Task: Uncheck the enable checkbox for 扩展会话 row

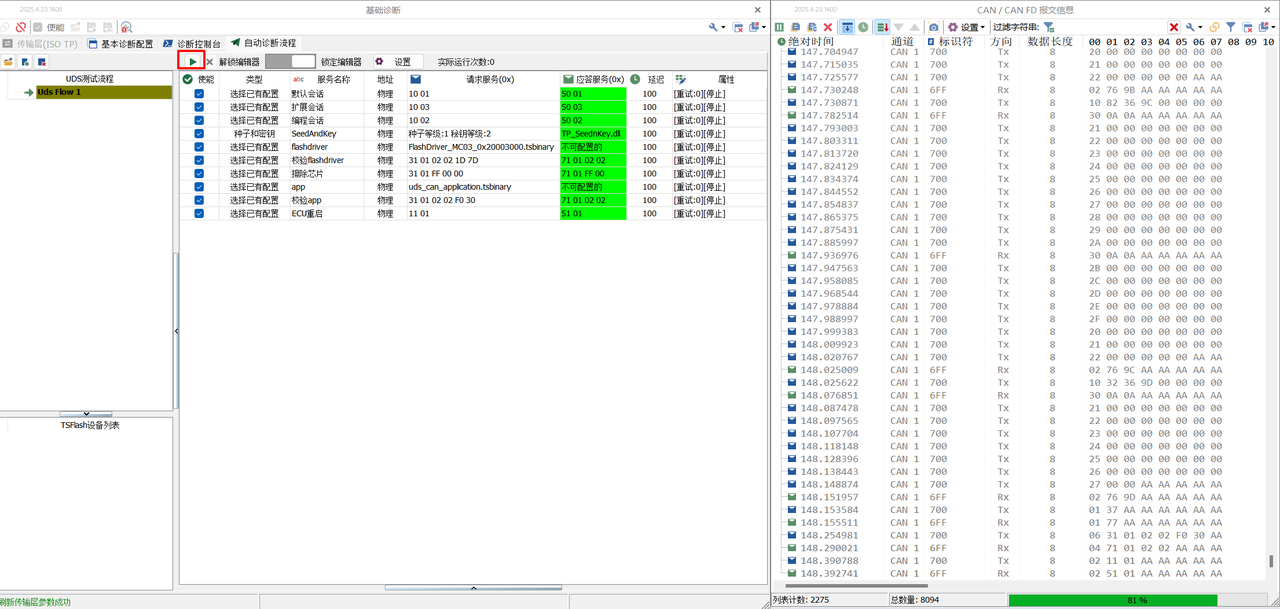Action: (x=199, y=106)
